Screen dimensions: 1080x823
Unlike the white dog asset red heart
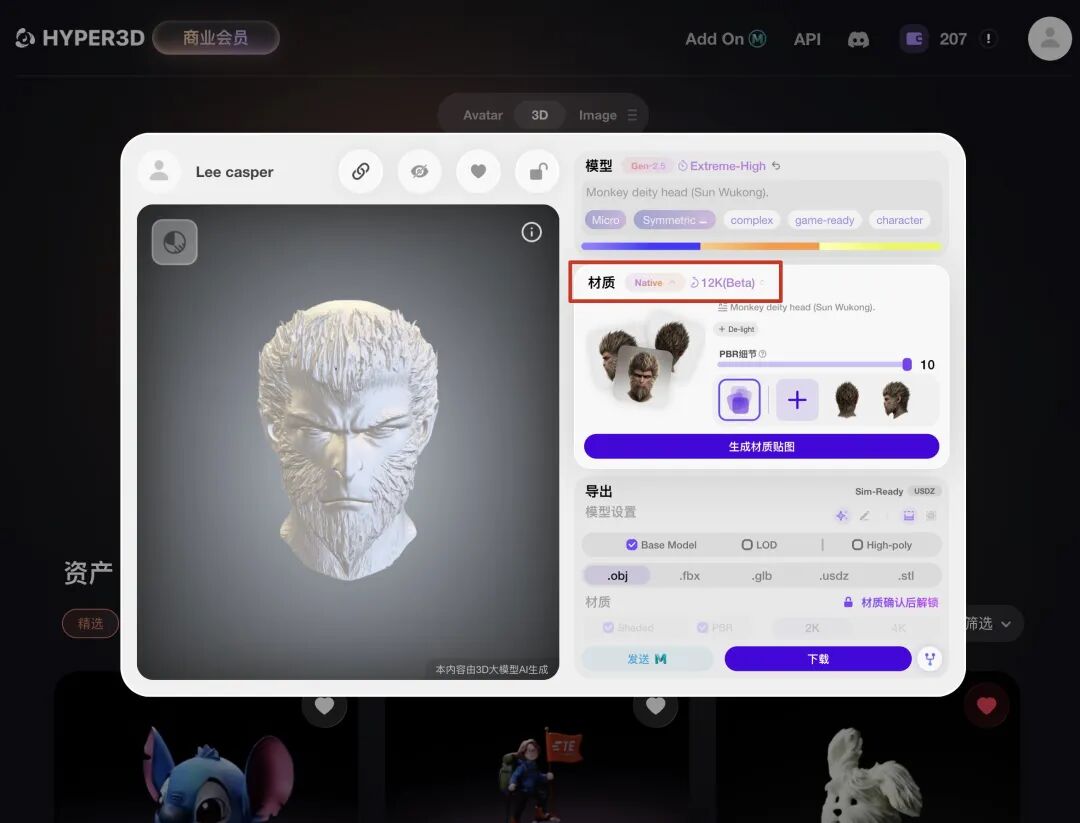986,705
